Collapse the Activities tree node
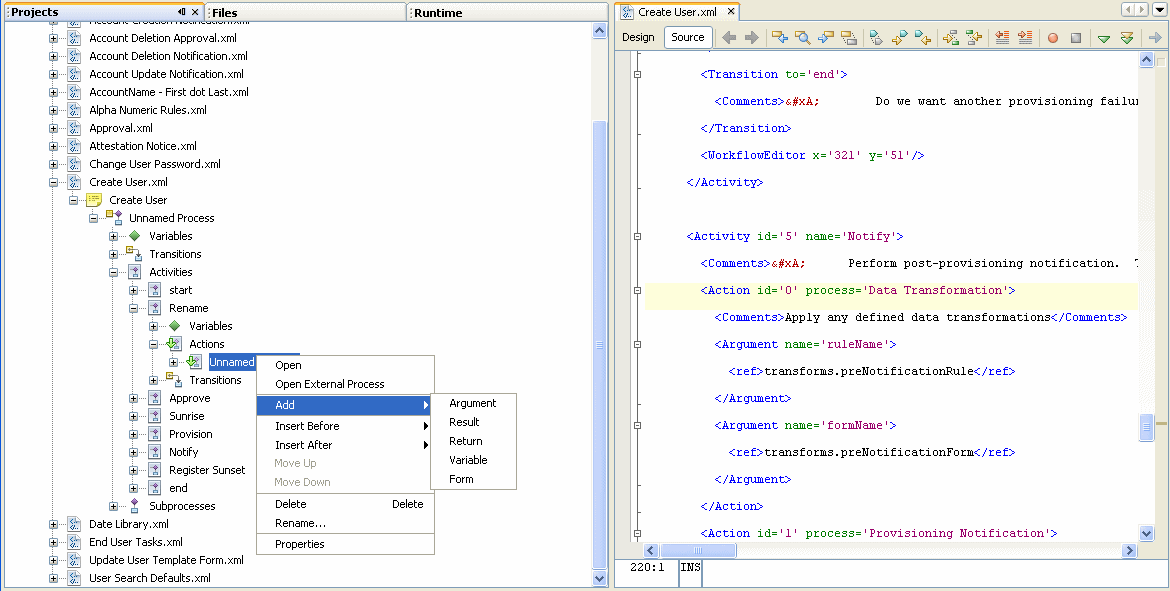Viewport: 1170px width, 591px height. coord(113,272)
